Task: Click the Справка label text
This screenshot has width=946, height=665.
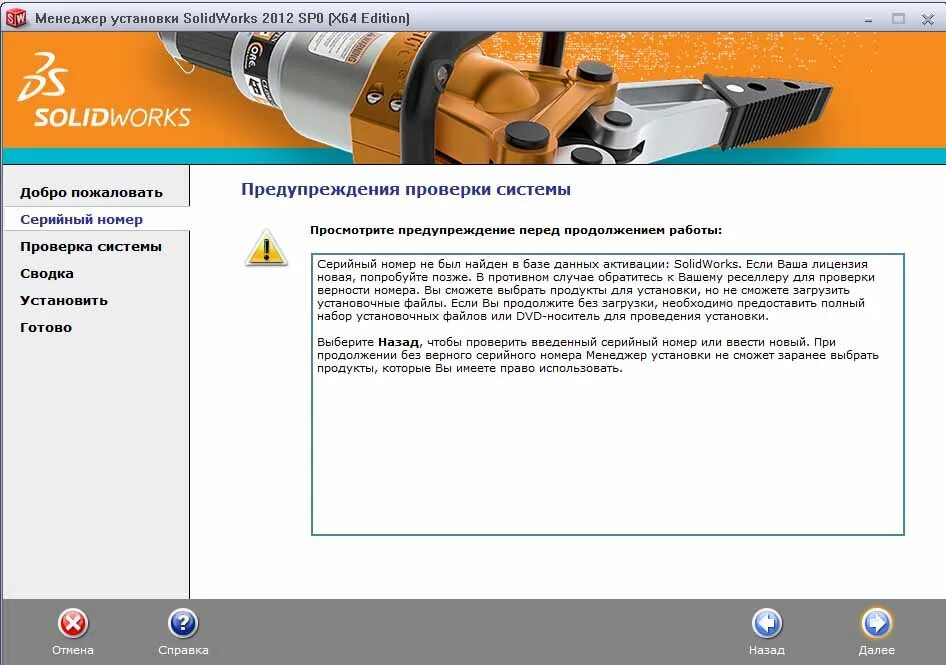Action: [x=182, y=650]
